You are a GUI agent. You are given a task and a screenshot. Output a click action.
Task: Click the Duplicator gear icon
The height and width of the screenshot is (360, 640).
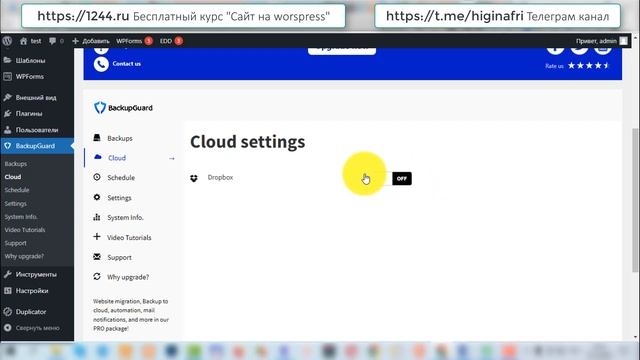pyautogui.click(x=7, y=311)
